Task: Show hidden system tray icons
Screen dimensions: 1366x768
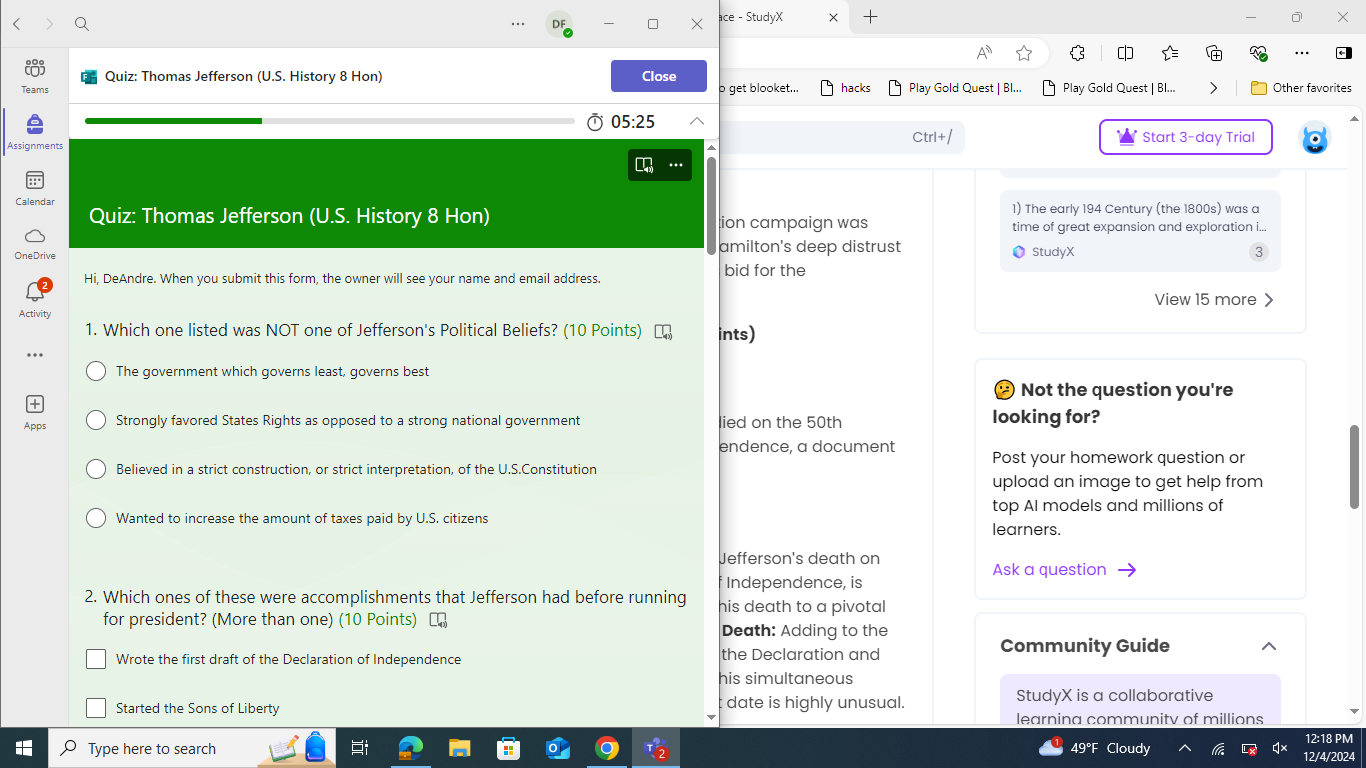Action: click(x=1185, y=748)
